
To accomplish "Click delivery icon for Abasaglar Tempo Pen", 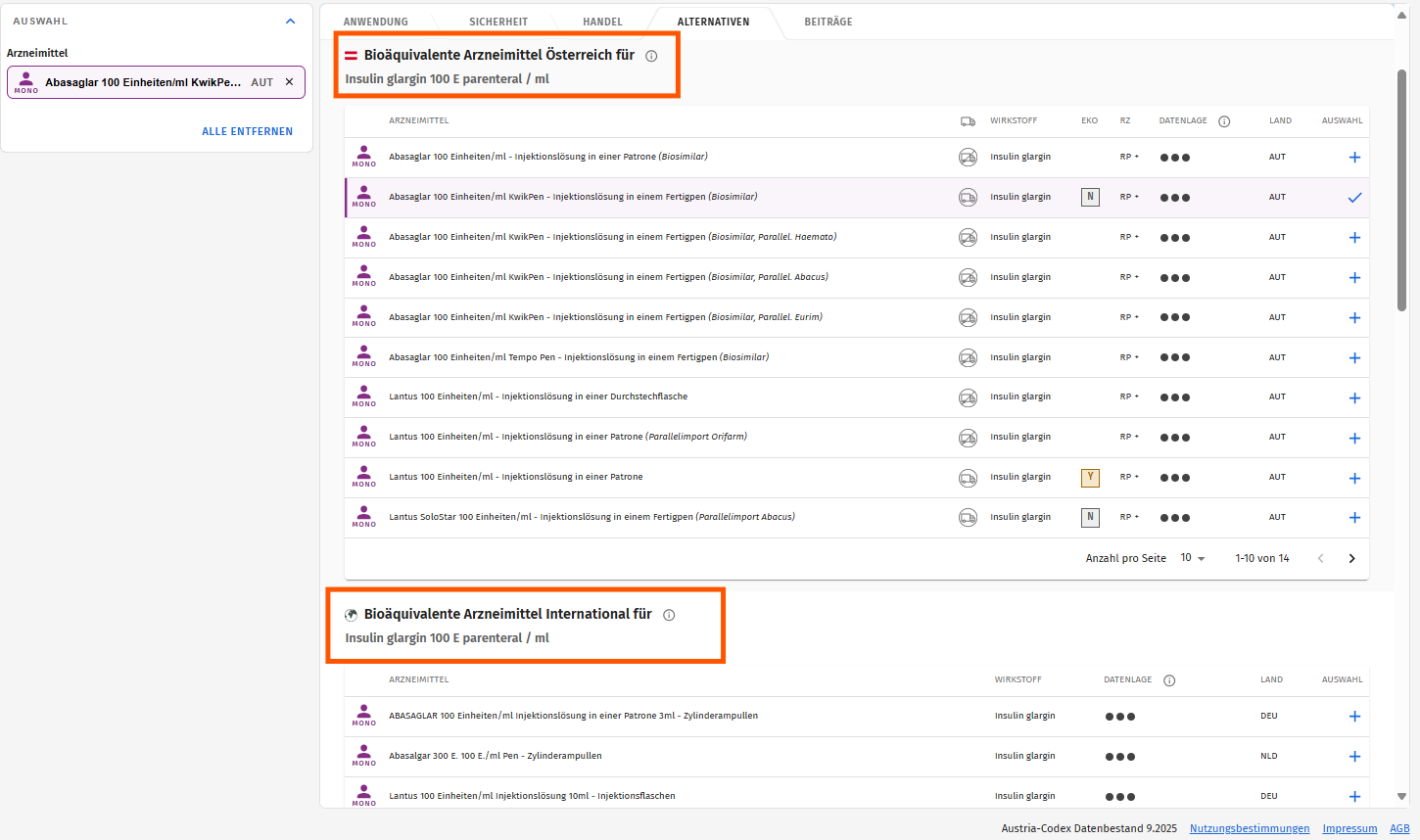I will pyautogui.click(x=968, y=357).
